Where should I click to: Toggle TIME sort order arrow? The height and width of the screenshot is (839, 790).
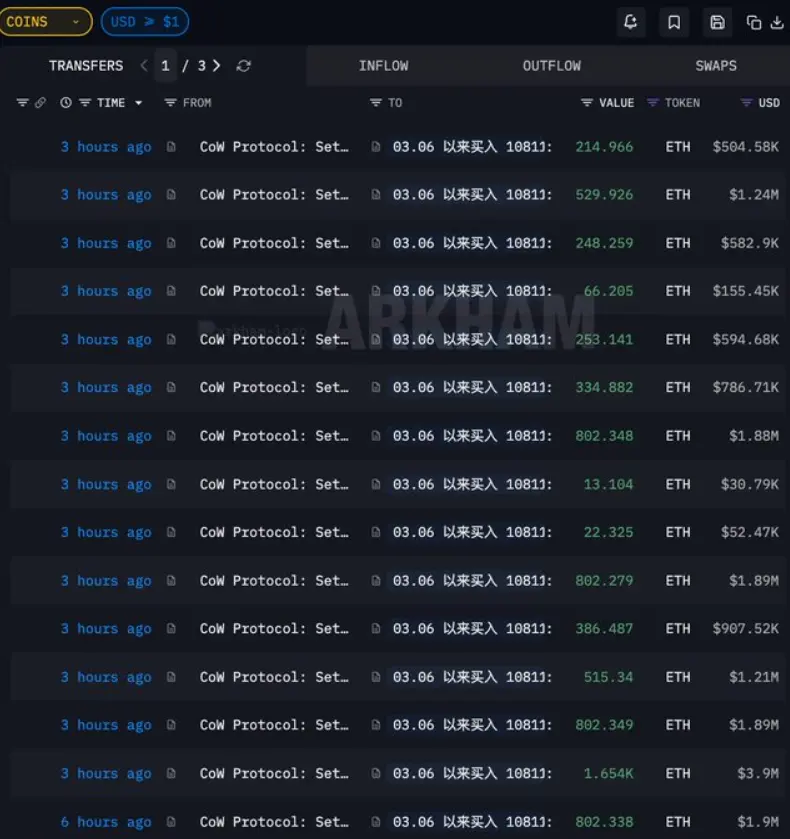point(139,103)
